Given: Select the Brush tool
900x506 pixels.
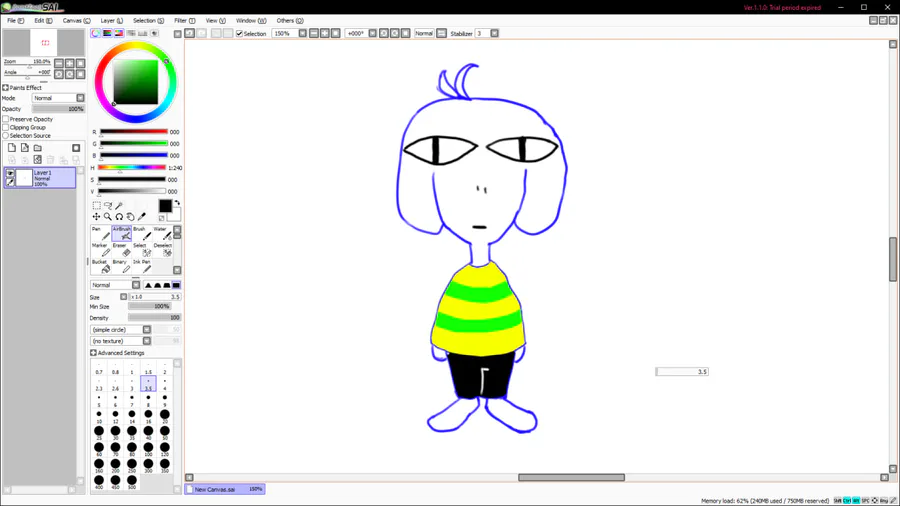Looking at the screenshot, I should click(x=142, y=233).
